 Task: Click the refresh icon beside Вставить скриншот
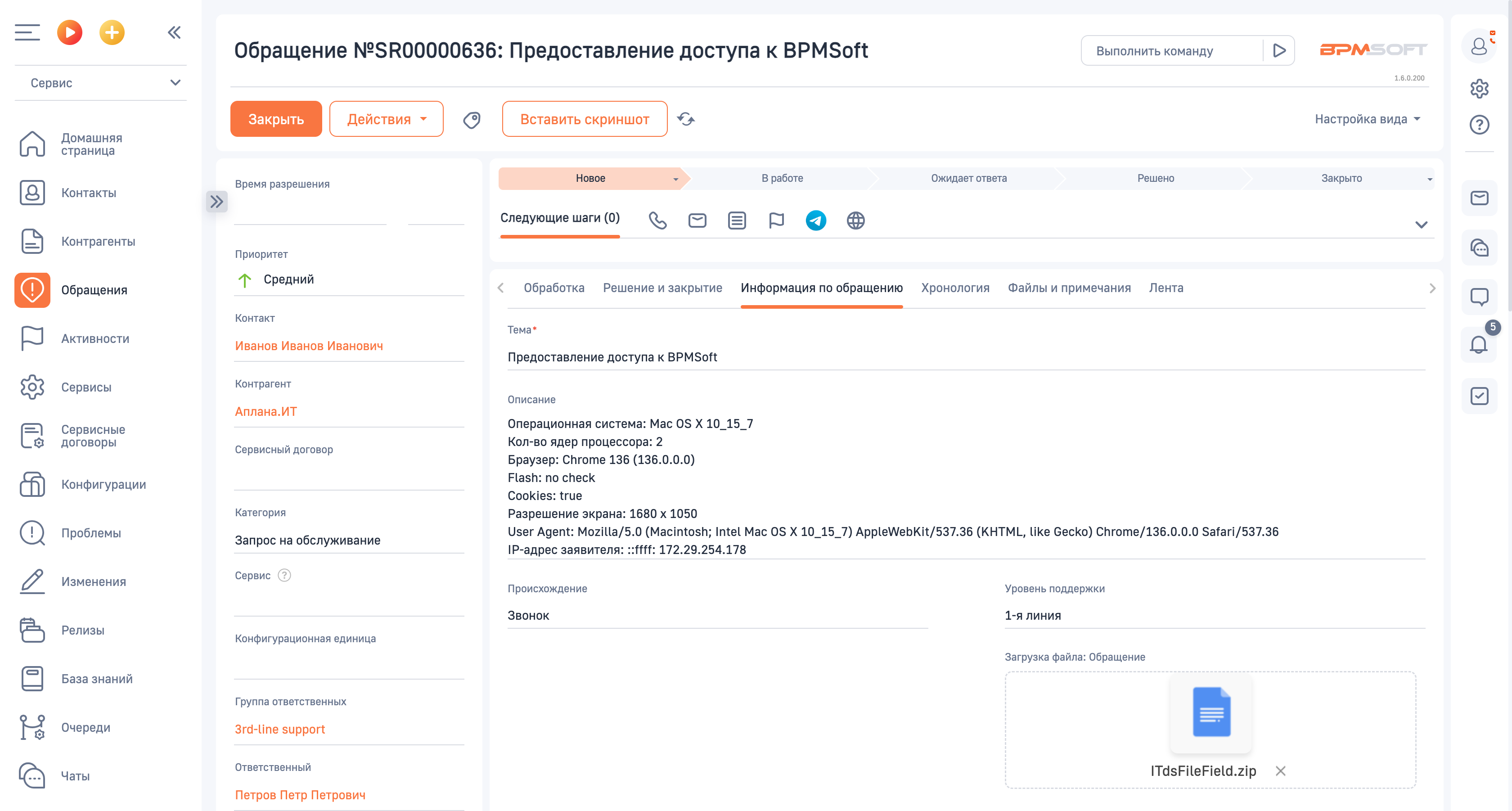tap(687, 118)
